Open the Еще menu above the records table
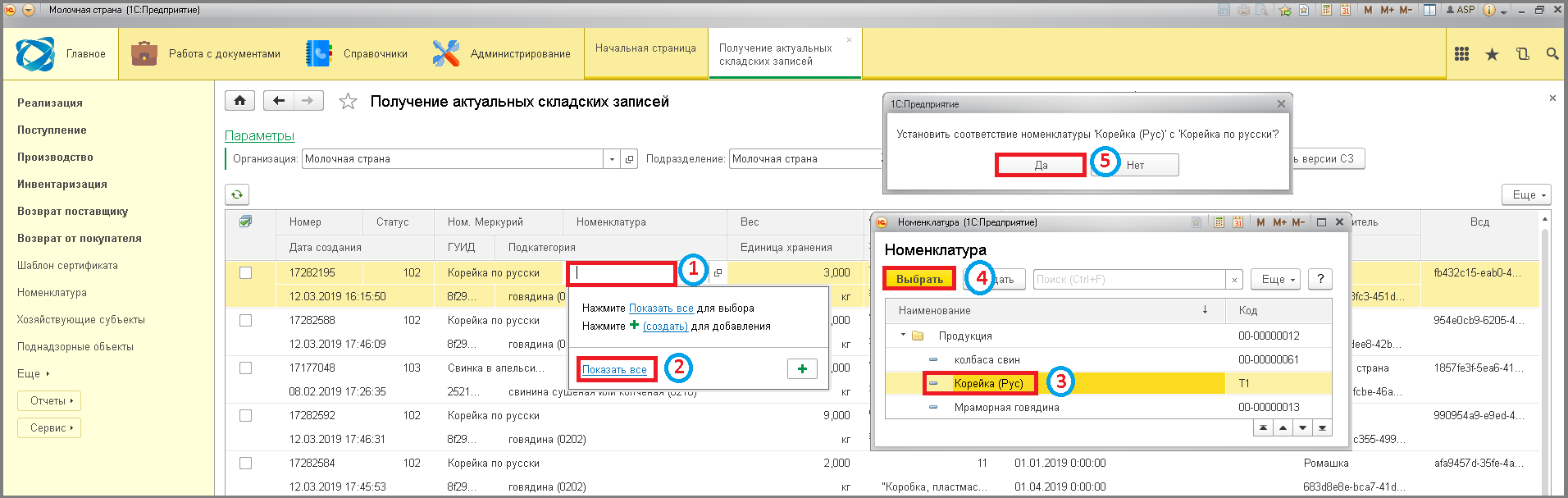Image resolution: width=1568 pixels, height=498 pixels. pos(1527,194)
